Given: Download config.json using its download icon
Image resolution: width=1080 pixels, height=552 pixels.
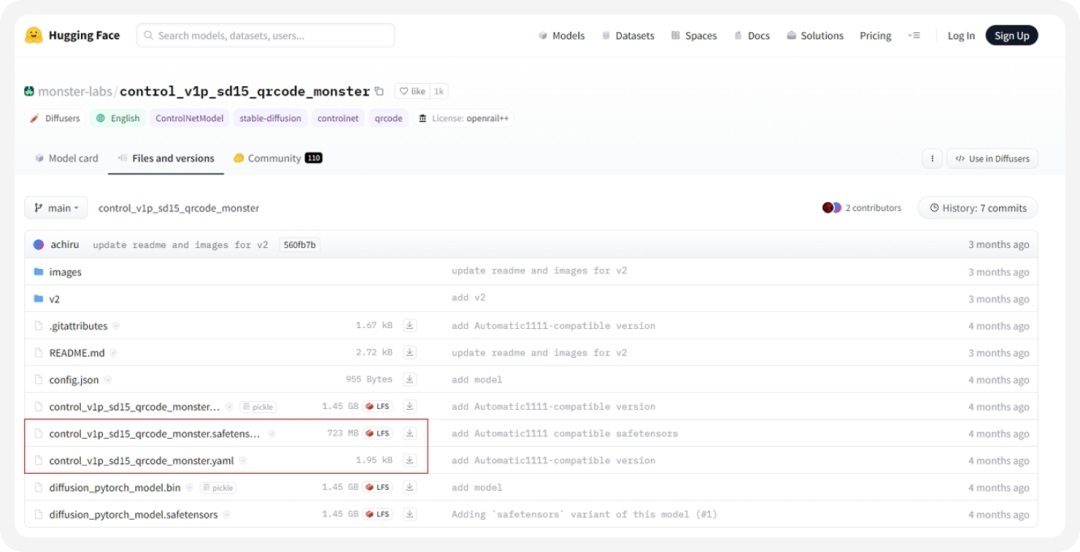Looking at the screenshot, I should (410, 380).
